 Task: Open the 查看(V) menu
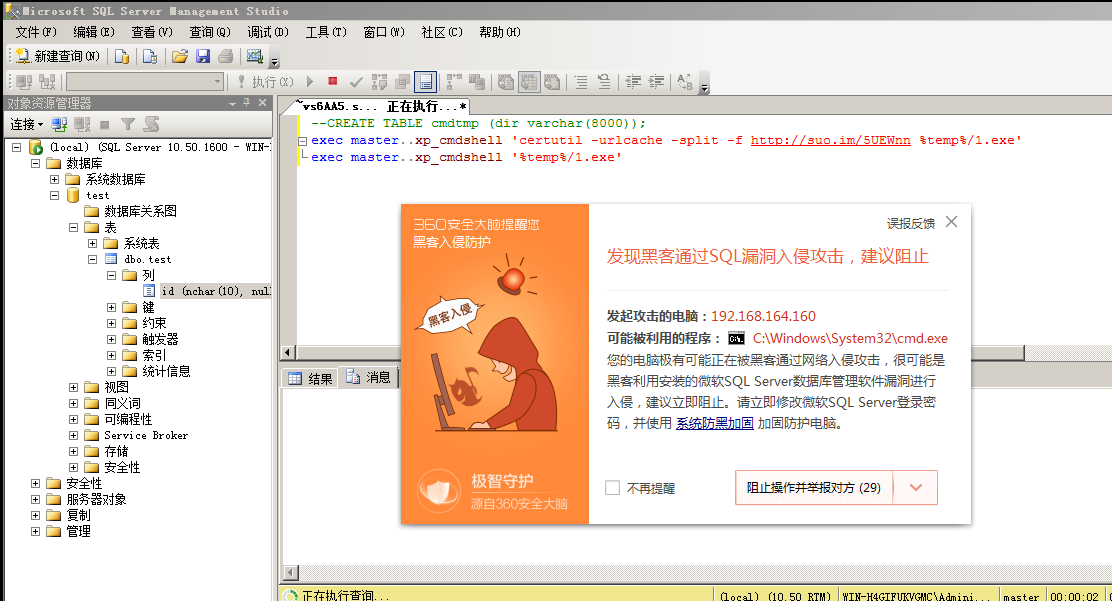152,32
